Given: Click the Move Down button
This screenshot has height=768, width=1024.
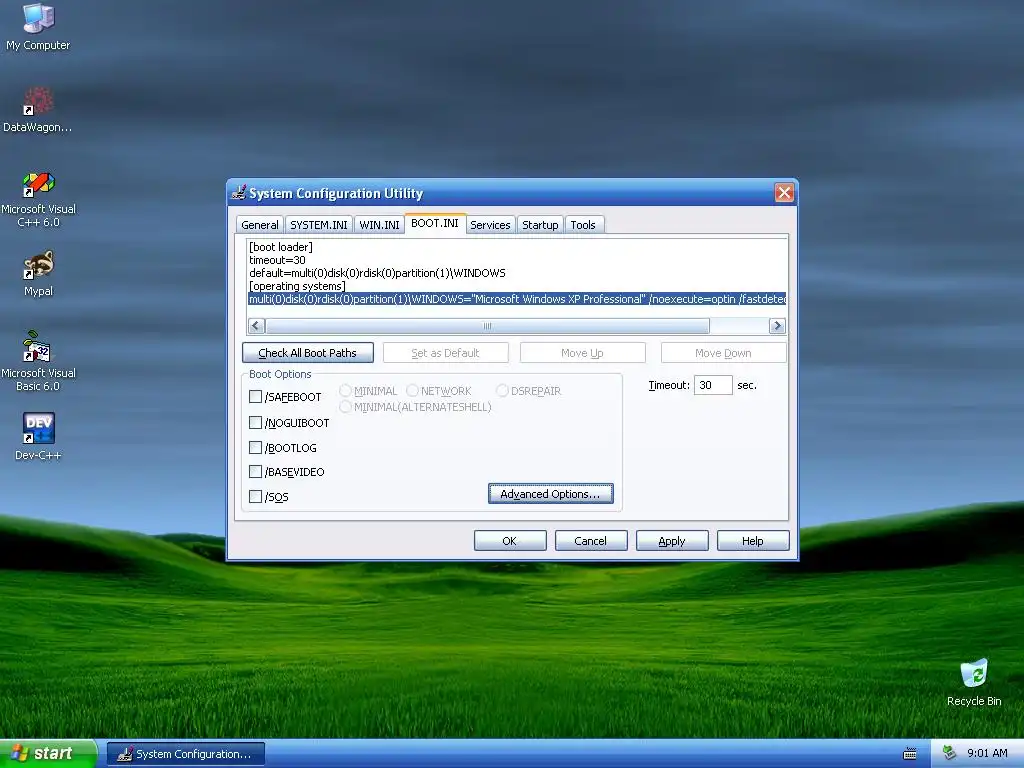Looking at the screenshot, I should pyautogui.click(x=723, y=353).
